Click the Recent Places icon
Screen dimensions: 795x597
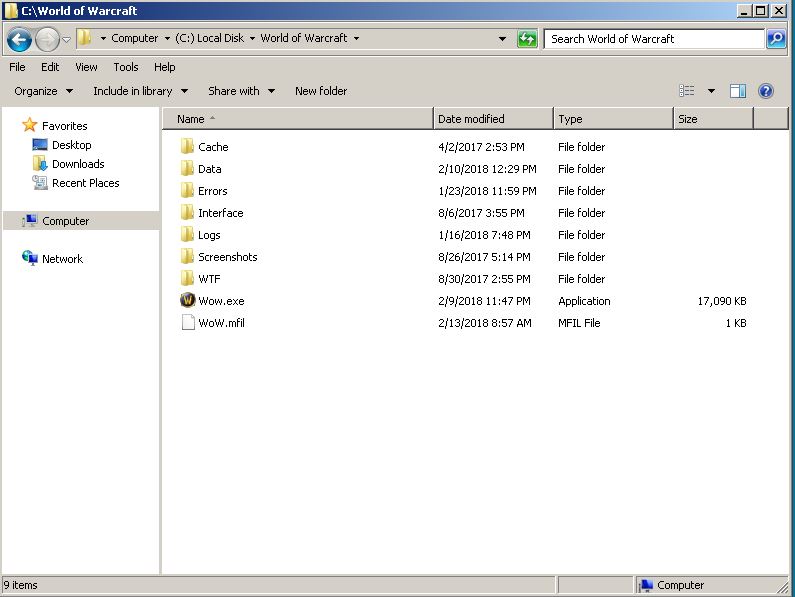click(x=40, y=183)
